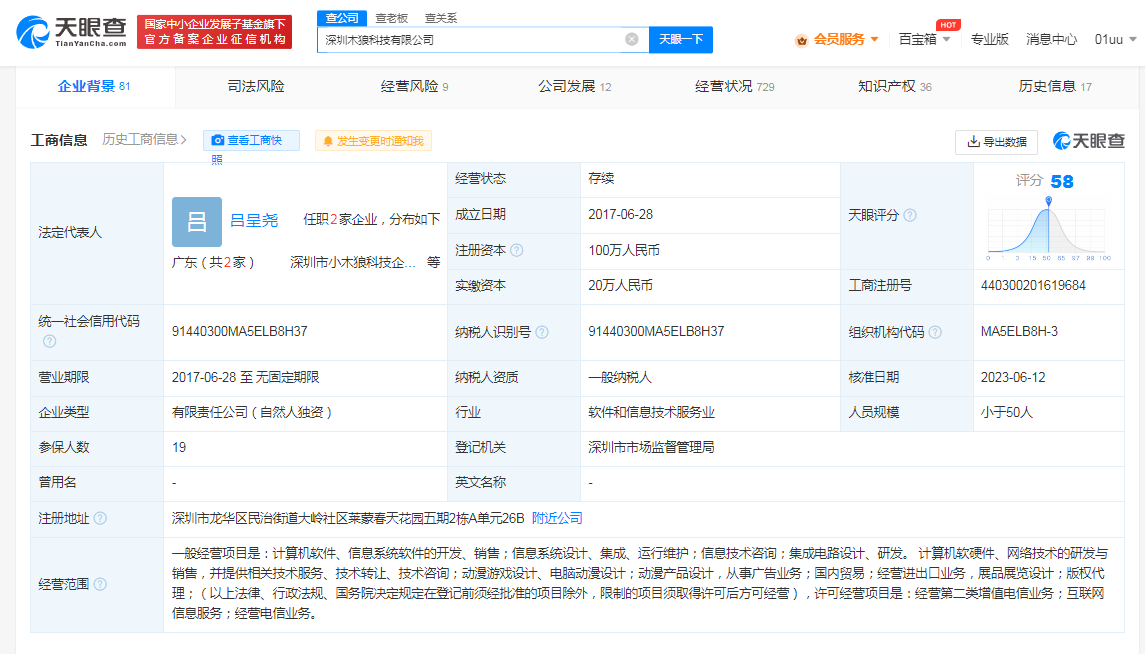Viewport: 1145px width, 654px height.
Task: Click the help icon next to 注册资本
Action: tap(517, 250)
